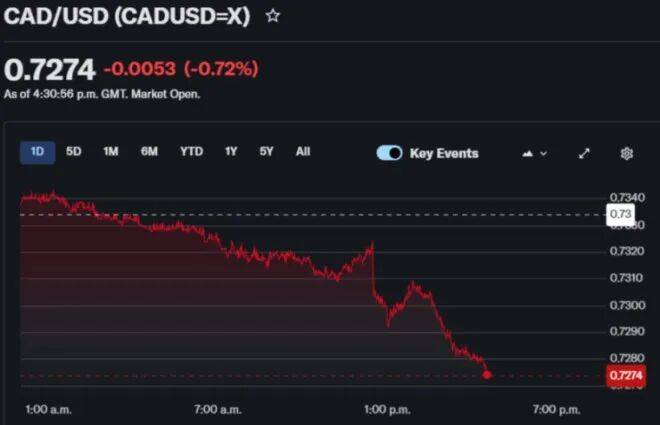Switch chart to 5Y range
The height and width of the screenshot is (425, 660).
tap(266, 152)
